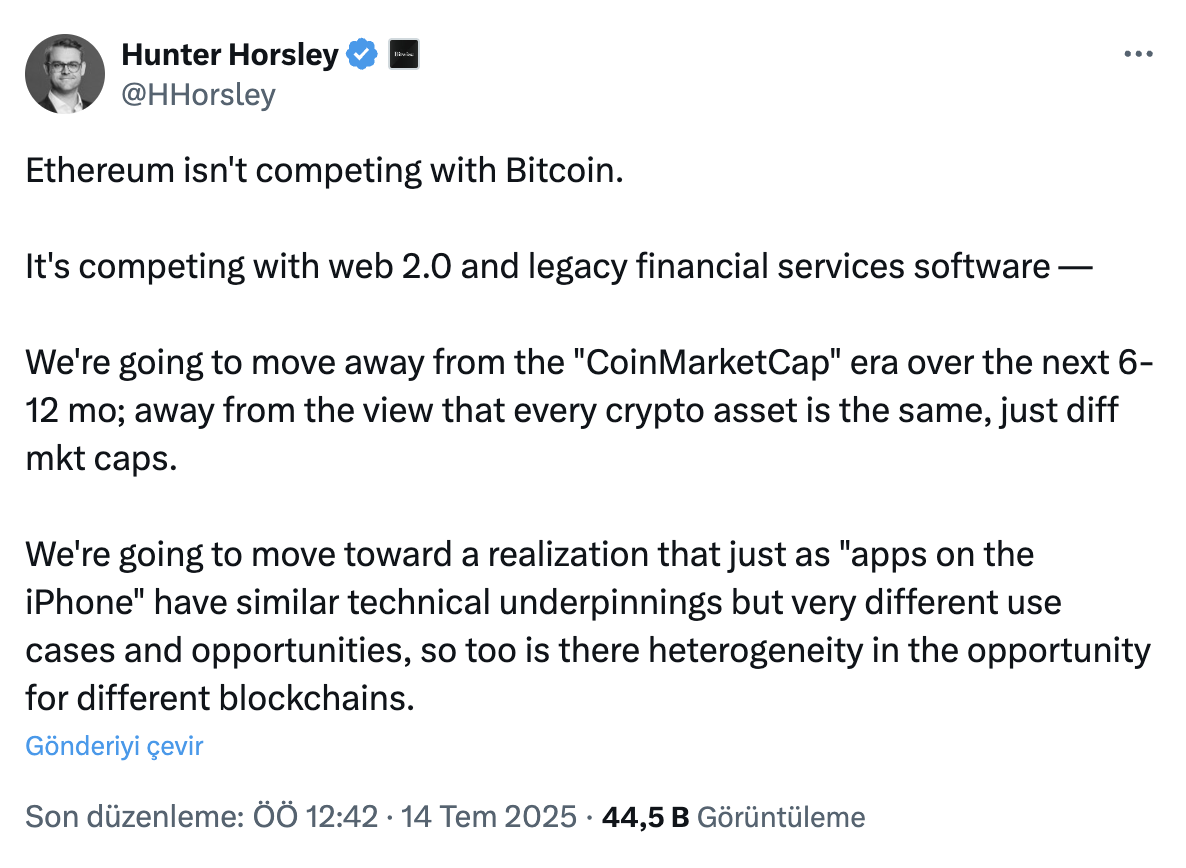Open the 44,5 B view count

pos(645,817)
